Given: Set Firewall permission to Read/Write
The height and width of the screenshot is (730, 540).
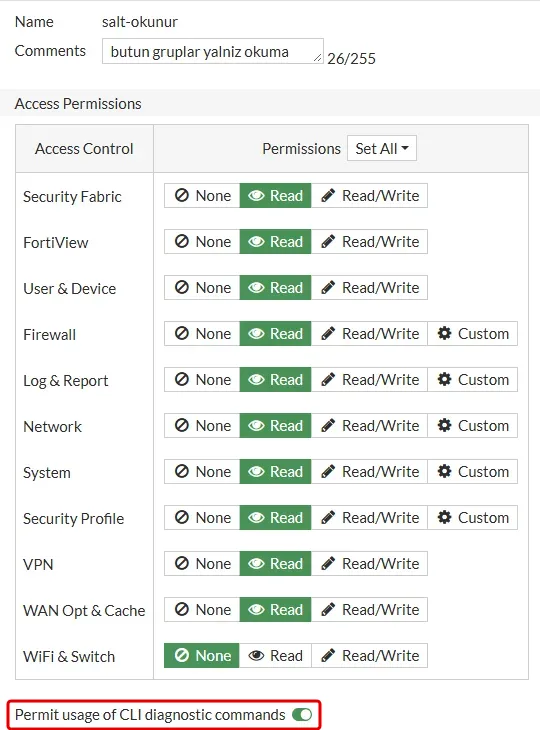Looking at the screenshot, I should (370, 333).
